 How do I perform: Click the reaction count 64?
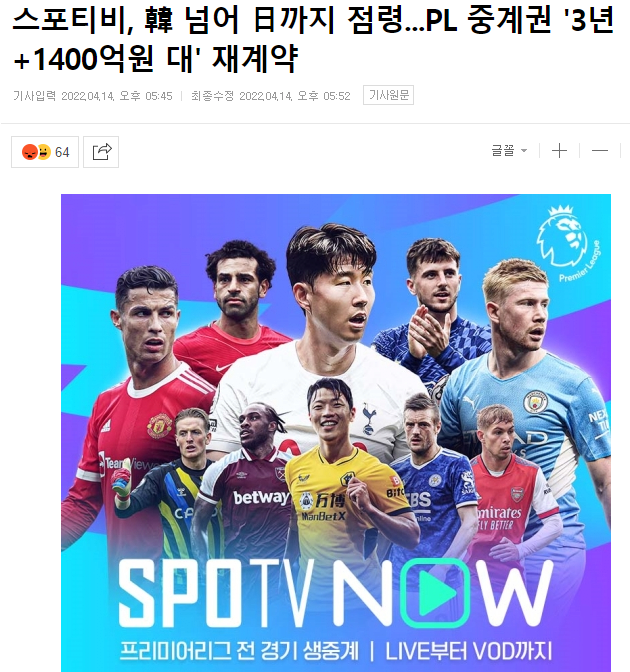pyautogui.click(x=62, y=152)
